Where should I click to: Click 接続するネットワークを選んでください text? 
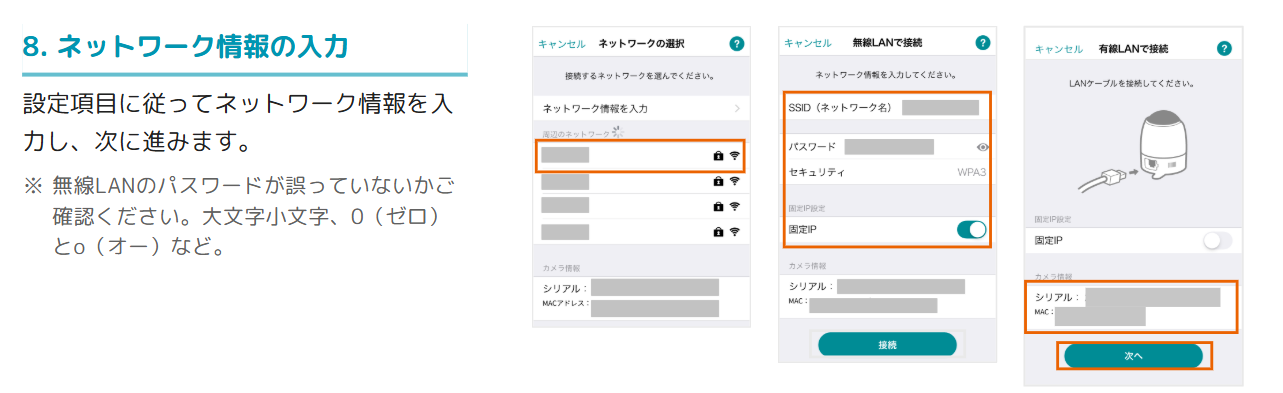[640, 75]
